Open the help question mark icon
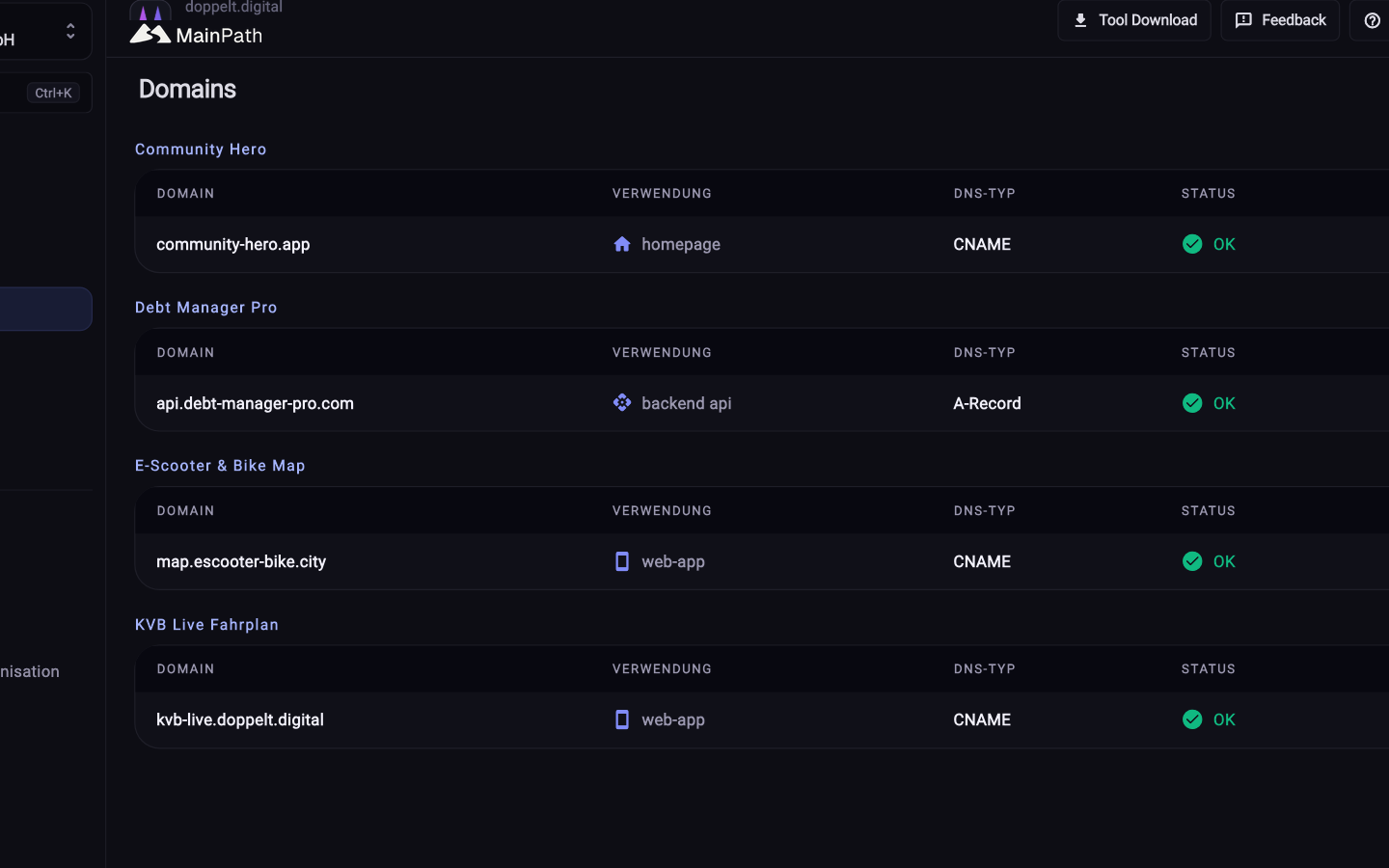Screen dimensions: 1389x868 [x=1372, y=20]
